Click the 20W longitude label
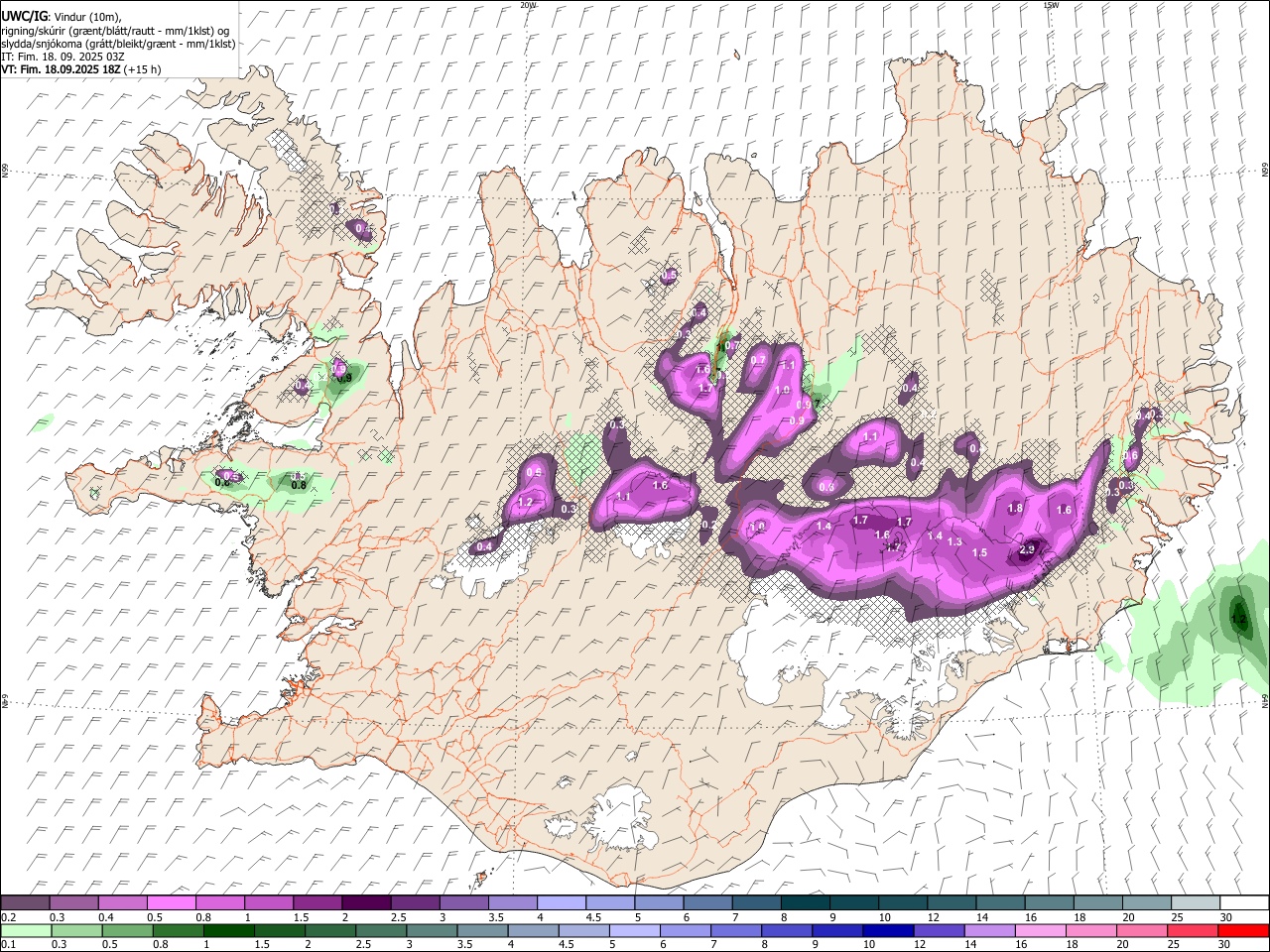Screen dimensions: 1270x952 tap(528, 5)
